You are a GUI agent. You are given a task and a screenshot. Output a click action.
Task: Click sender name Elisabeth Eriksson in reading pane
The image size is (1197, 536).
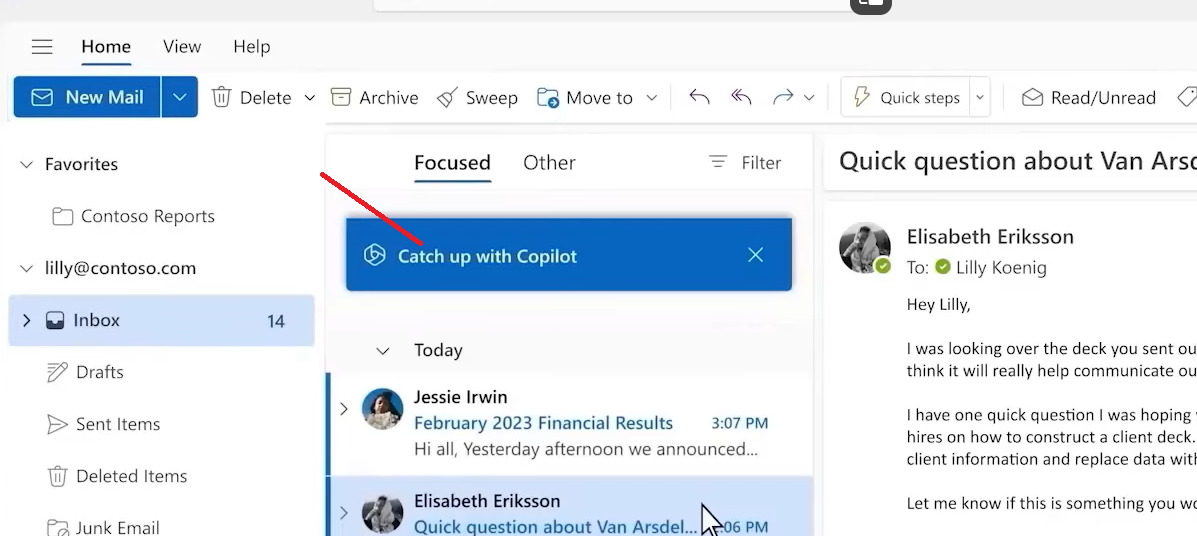(x=990, y=237)
